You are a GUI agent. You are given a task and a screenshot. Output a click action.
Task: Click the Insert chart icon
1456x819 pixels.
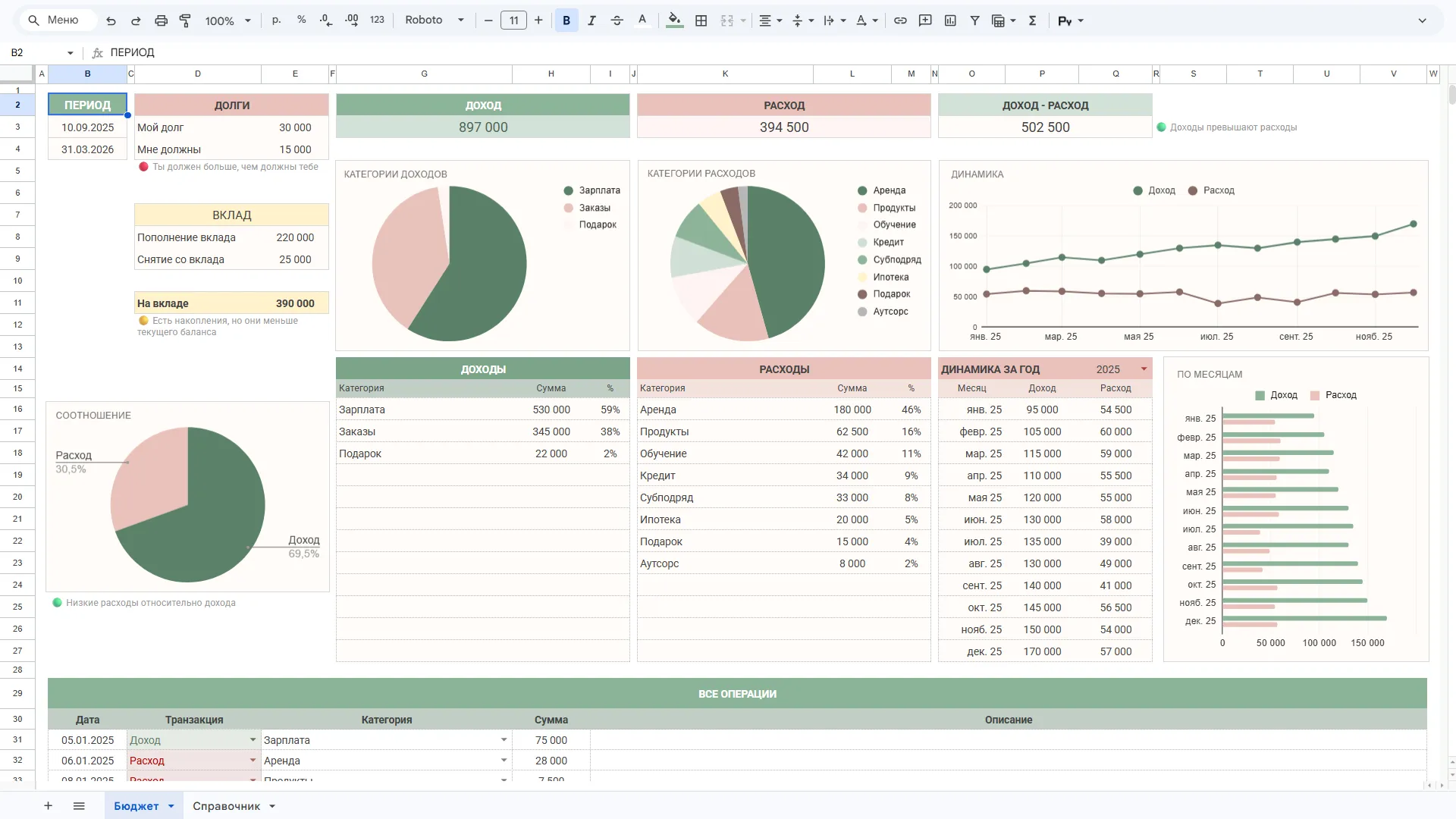[950, 20]
